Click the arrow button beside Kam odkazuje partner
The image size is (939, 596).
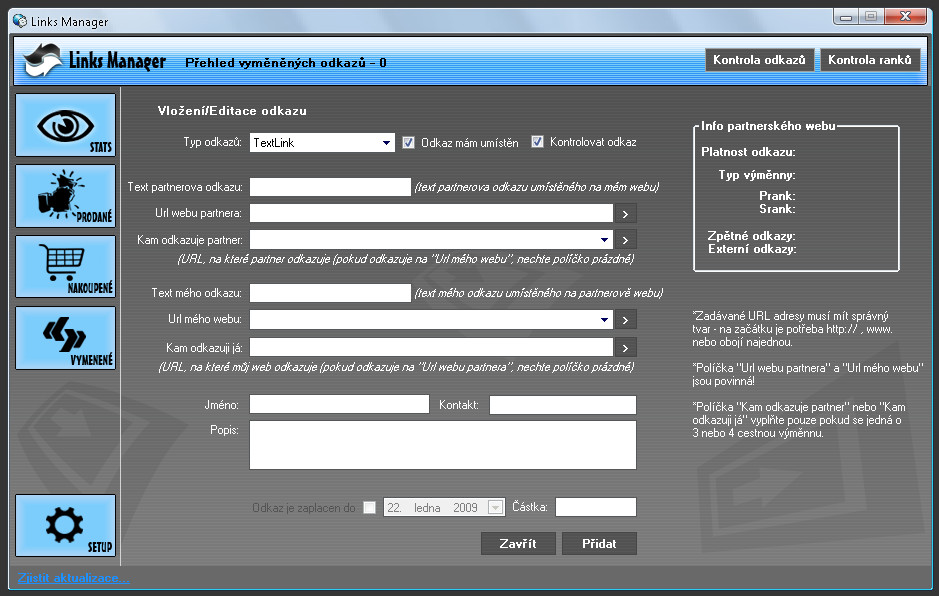[625, 240]
